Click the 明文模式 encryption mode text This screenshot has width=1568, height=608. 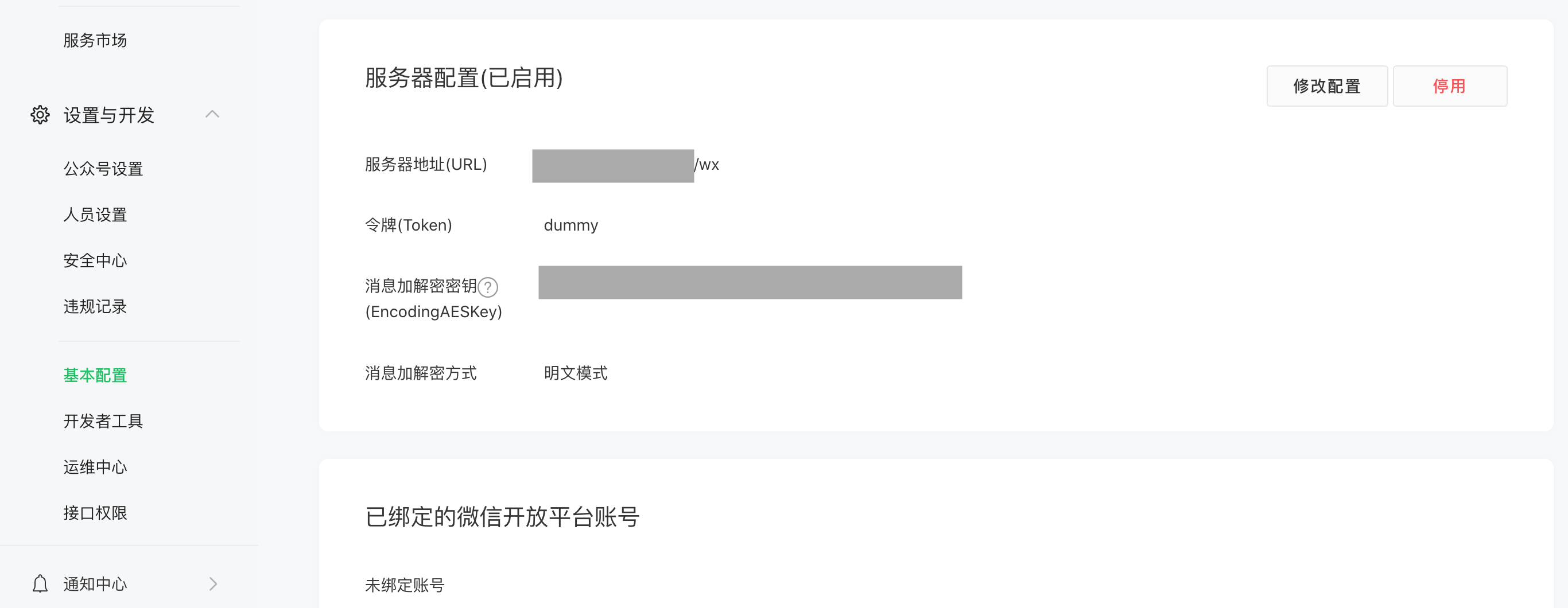(x=575, y=372)
